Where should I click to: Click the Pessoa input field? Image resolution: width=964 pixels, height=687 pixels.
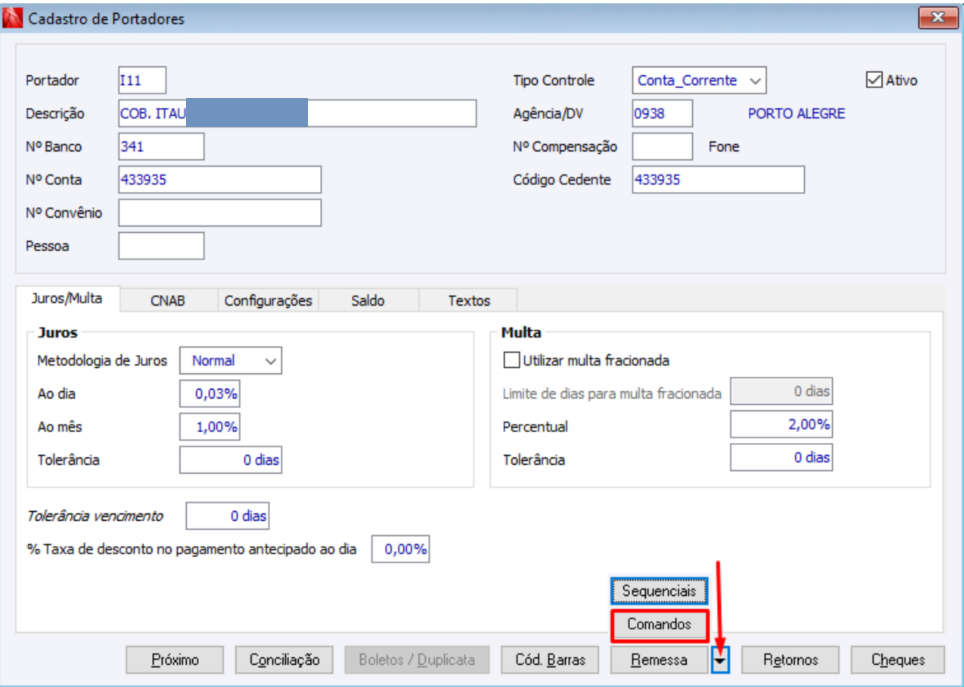pyautogui.click(x=161, y=247)
